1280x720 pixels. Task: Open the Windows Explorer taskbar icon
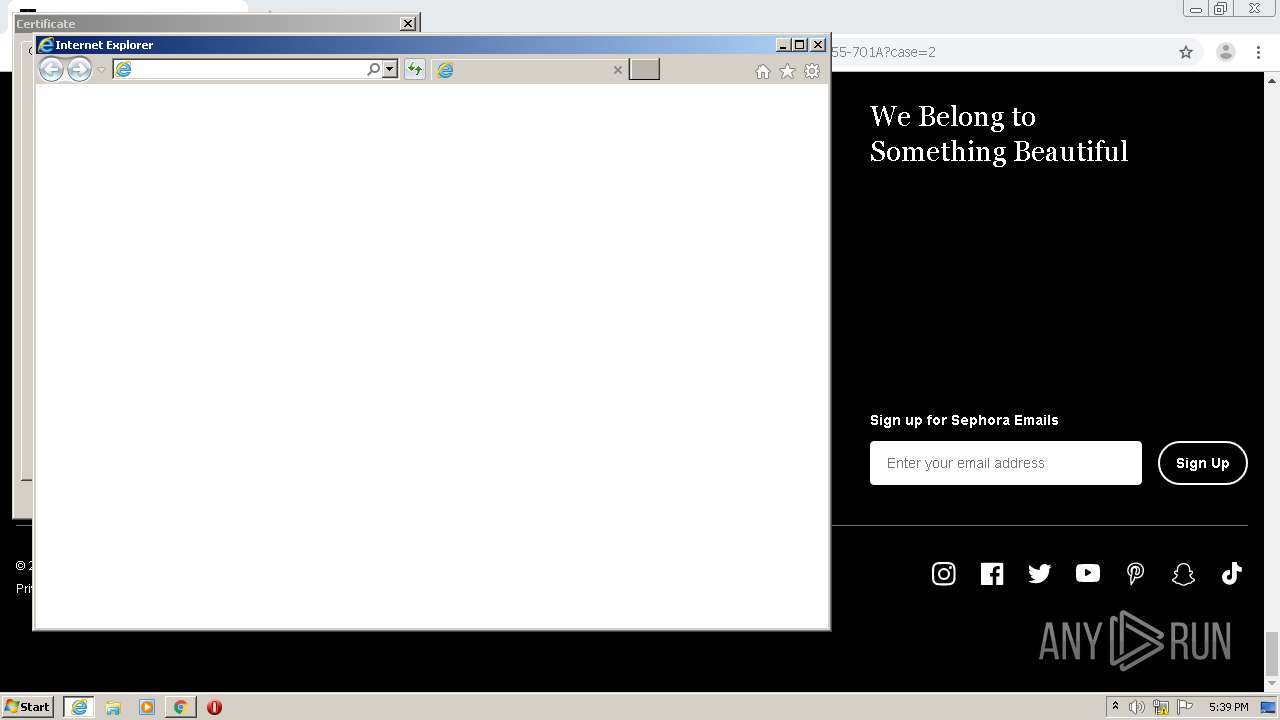pos(113,707)
